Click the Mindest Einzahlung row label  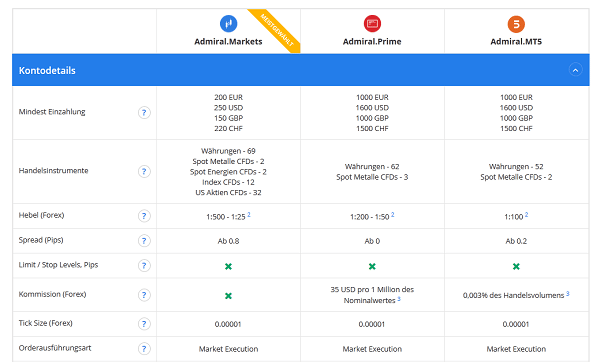point(52,112)
